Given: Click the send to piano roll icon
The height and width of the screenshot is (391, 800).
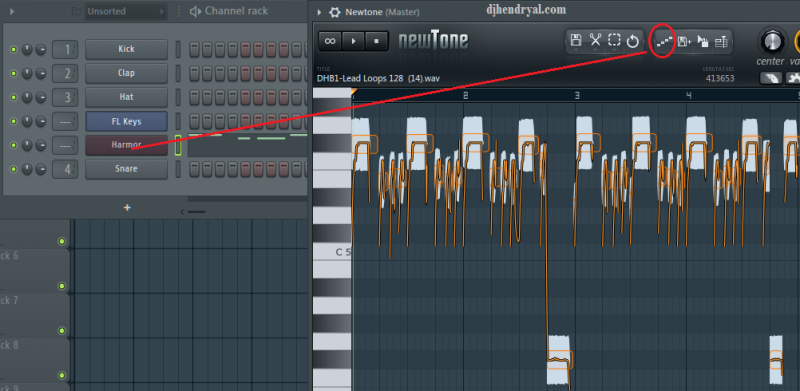Looking at the screenshot, I should (664, 42).
